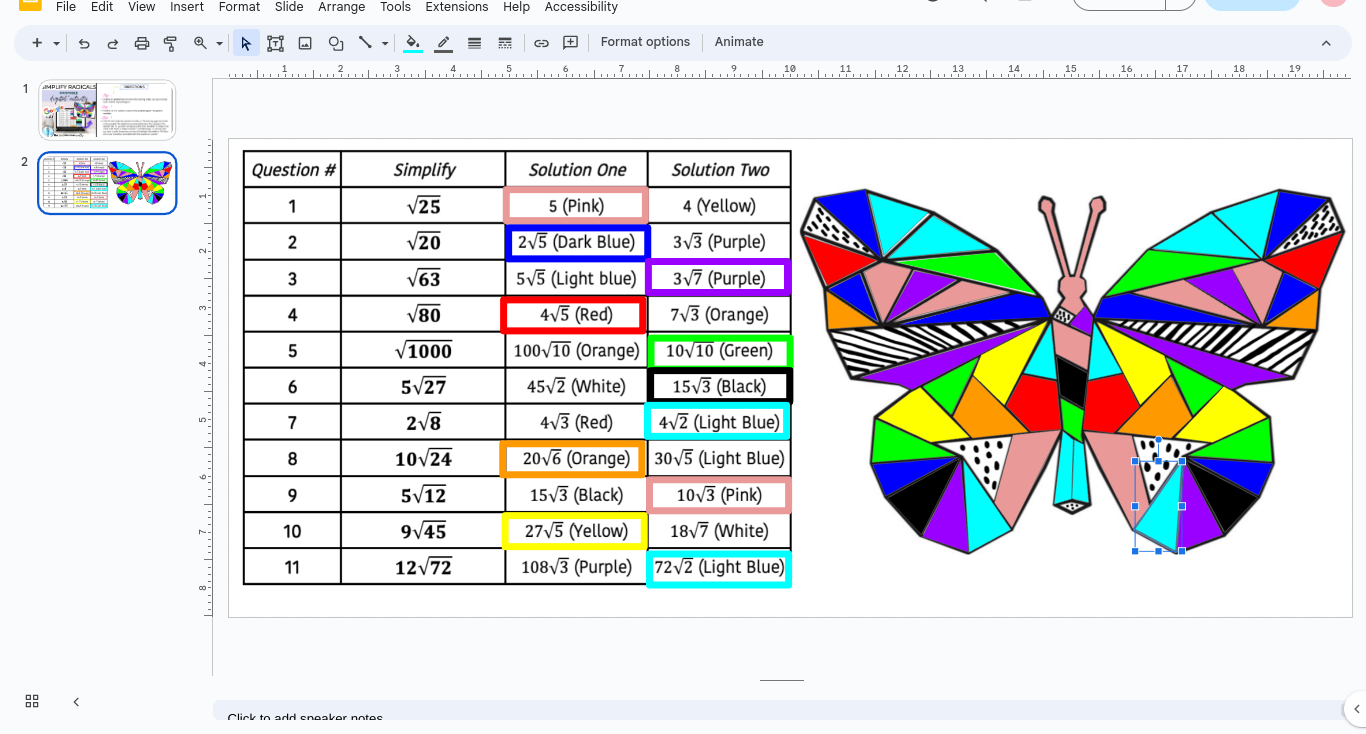The width and height of the screenshot is (1366, 734).
Task: Expand the new slide layout dropdown arrow
Action: (x=57, y=43)
